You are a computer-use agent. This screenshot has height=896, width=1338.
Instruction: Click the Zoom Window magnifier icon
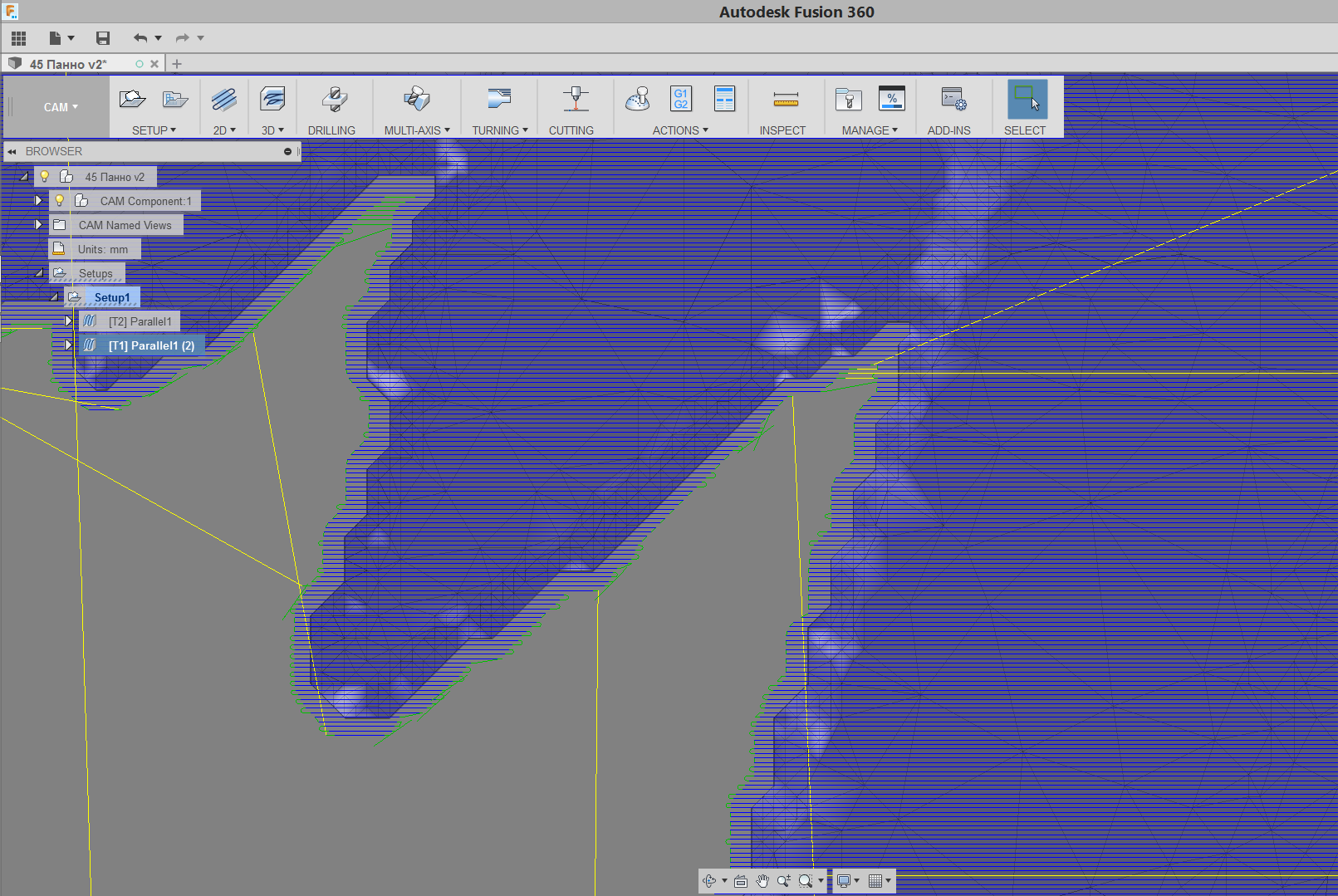(805, 881)
